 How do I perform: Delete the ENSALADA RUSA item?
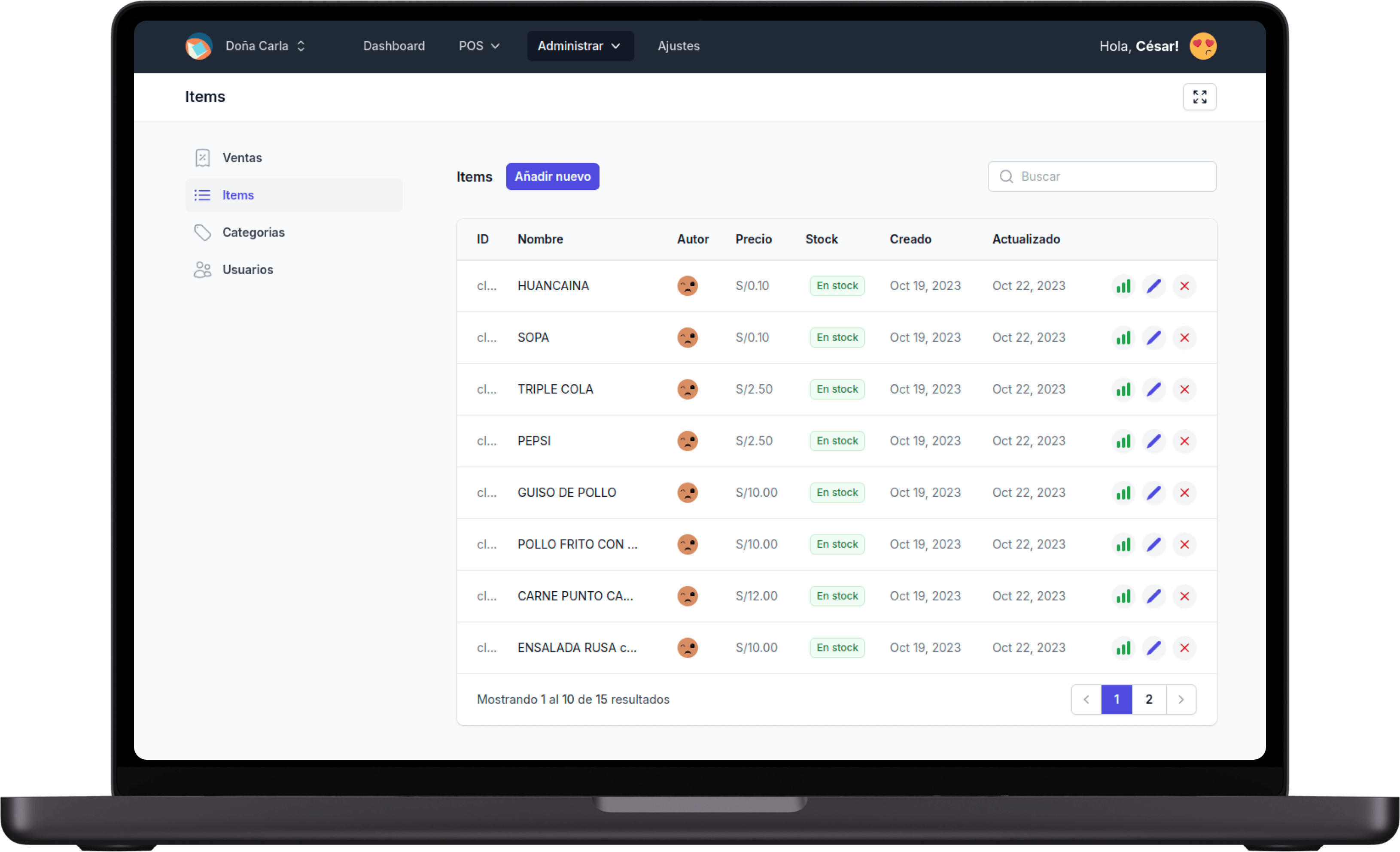tap(1184, 648)
